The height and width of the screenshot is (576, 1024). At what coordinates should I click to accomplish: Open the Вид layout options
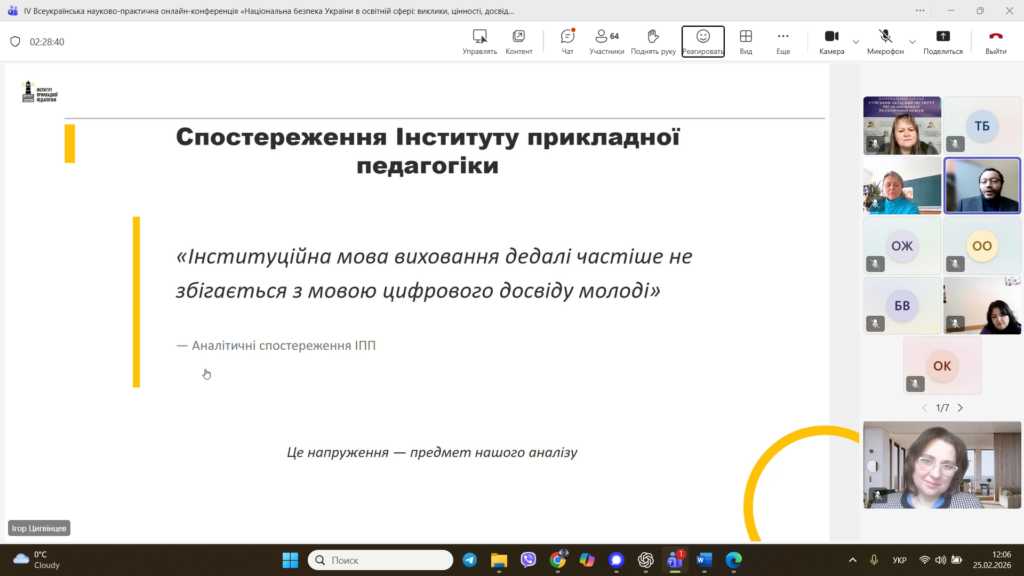tap(746, 41)
